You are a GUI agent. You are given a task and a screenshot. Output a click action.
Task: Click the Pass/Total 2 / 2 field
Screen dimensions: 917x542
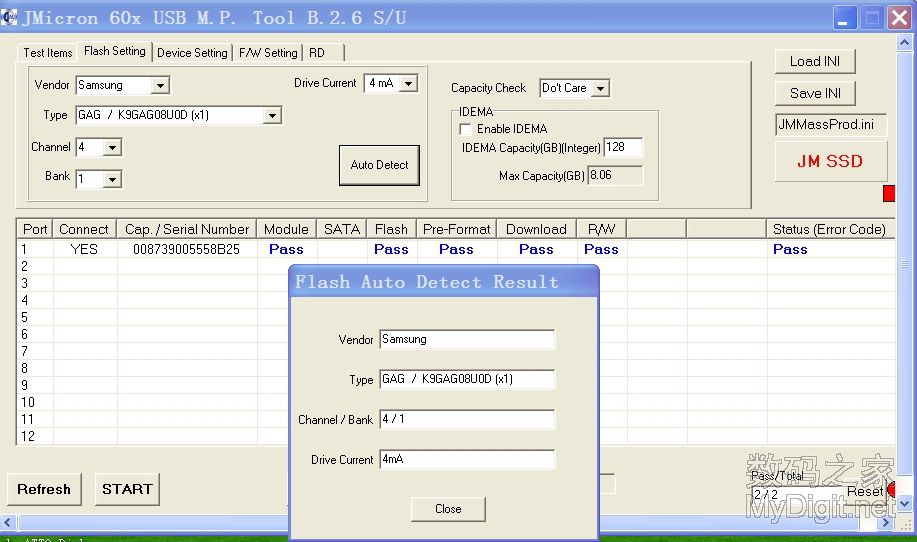(x=798, y=494)
